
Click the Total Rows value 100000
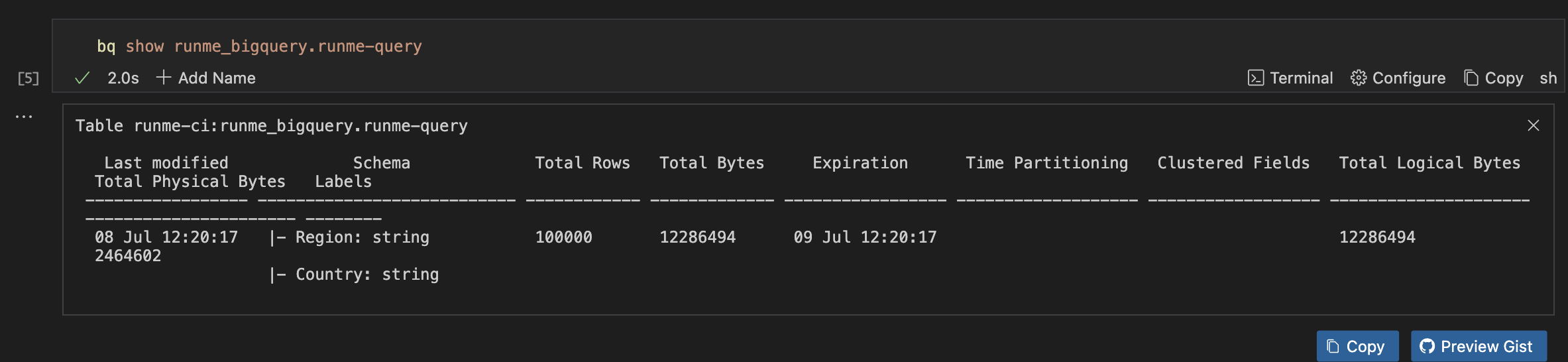click(x=563, y=237)
